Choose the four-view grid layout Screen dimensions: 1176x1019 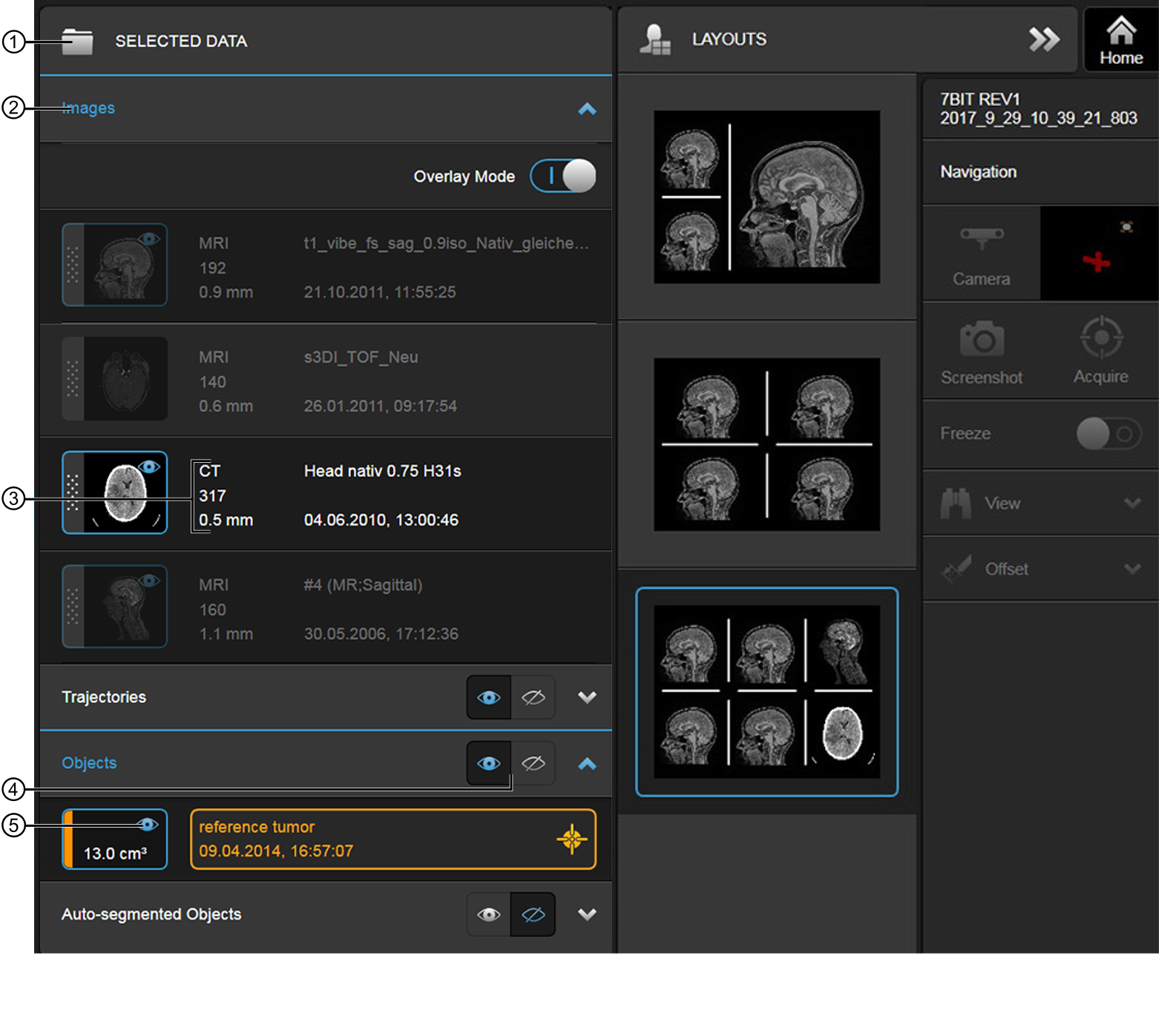(x=766, y=445)
